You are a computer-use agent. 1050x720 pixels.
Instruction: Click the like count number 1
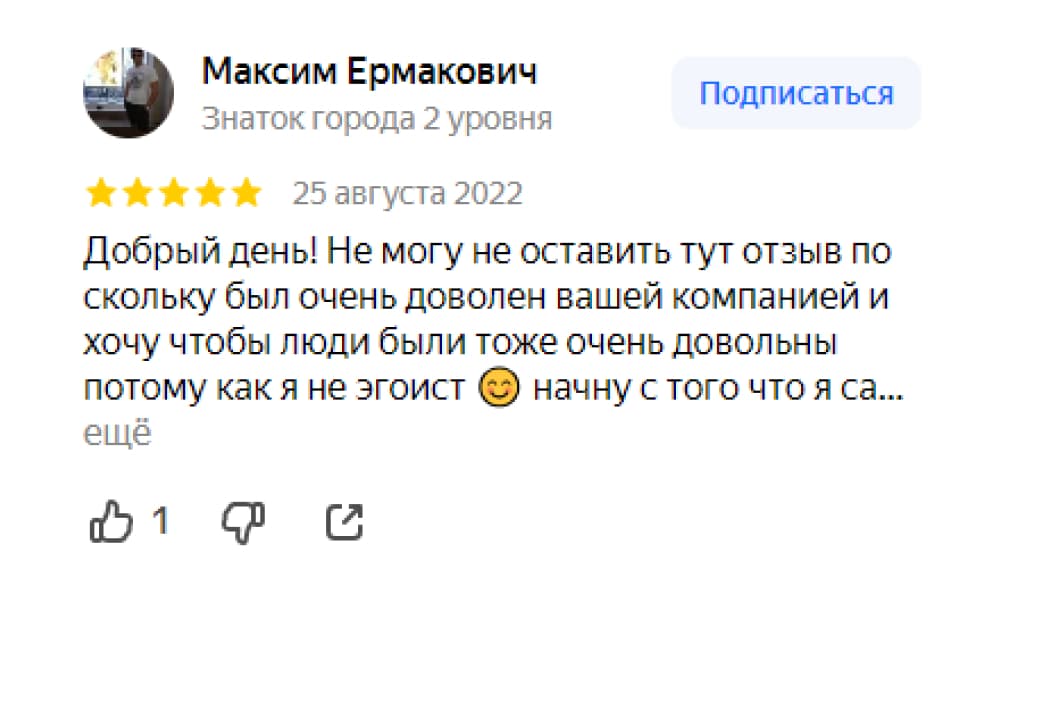[x=159, y=521]
